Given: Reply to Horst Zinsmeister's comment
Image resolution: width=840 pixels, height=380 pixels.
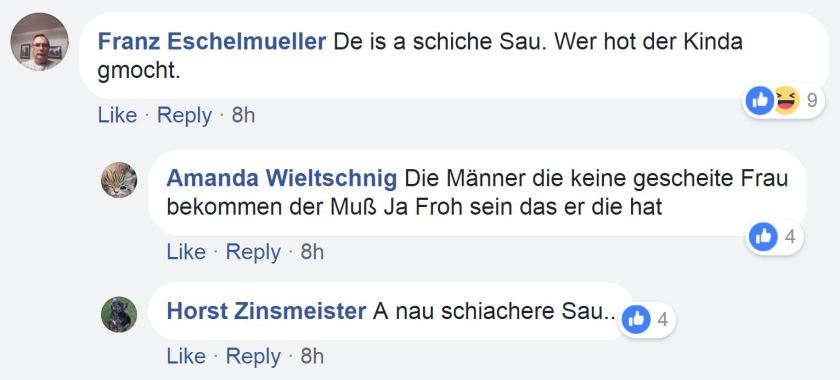Looking at the screenshot, I should pos(253,356).
